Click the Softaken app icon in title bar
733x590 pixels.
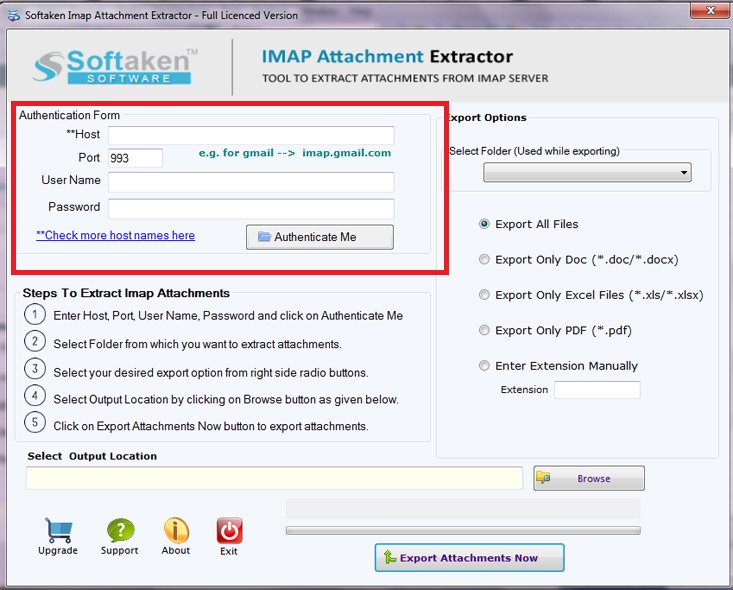click(14, 15)
